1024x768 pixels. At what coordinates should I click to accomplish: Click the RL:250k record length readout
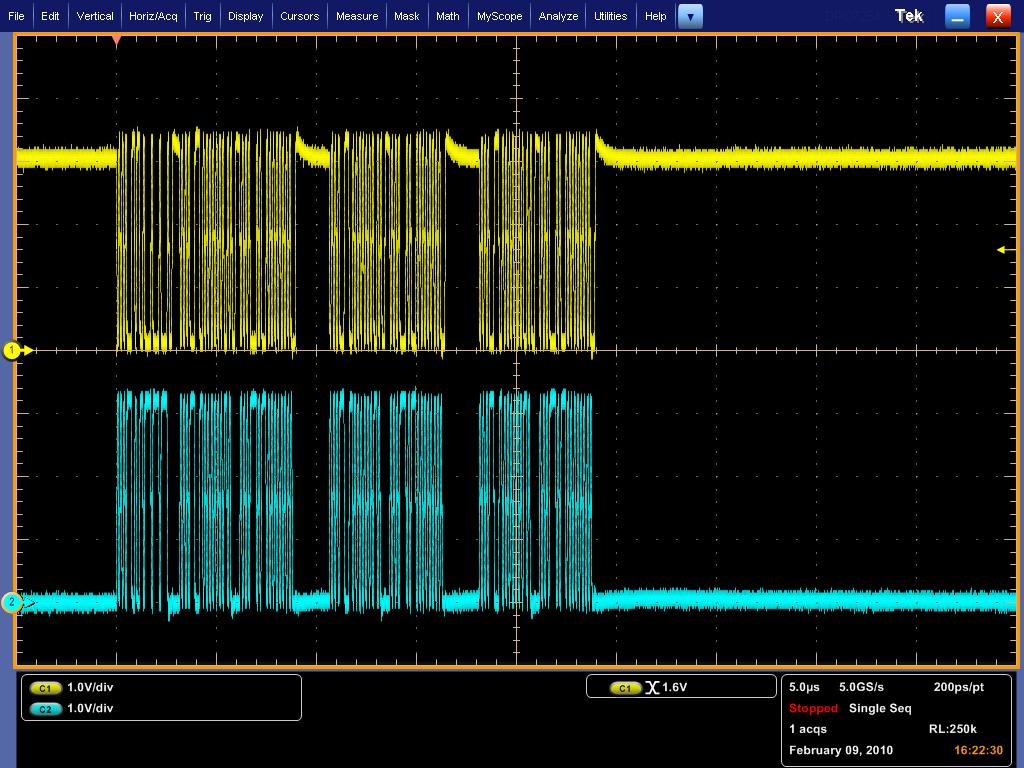tap(952, 729)
